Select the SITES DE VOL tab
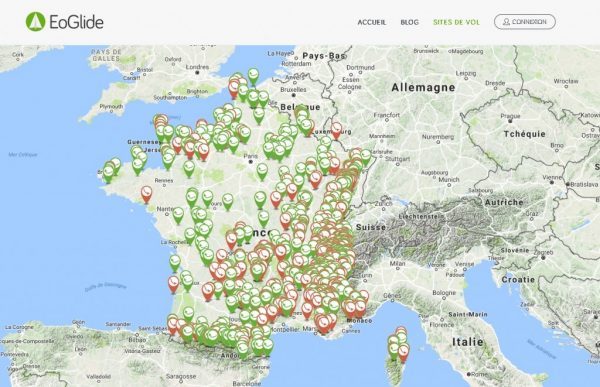The width and height of the screenshot is (600, 387). 456,22
